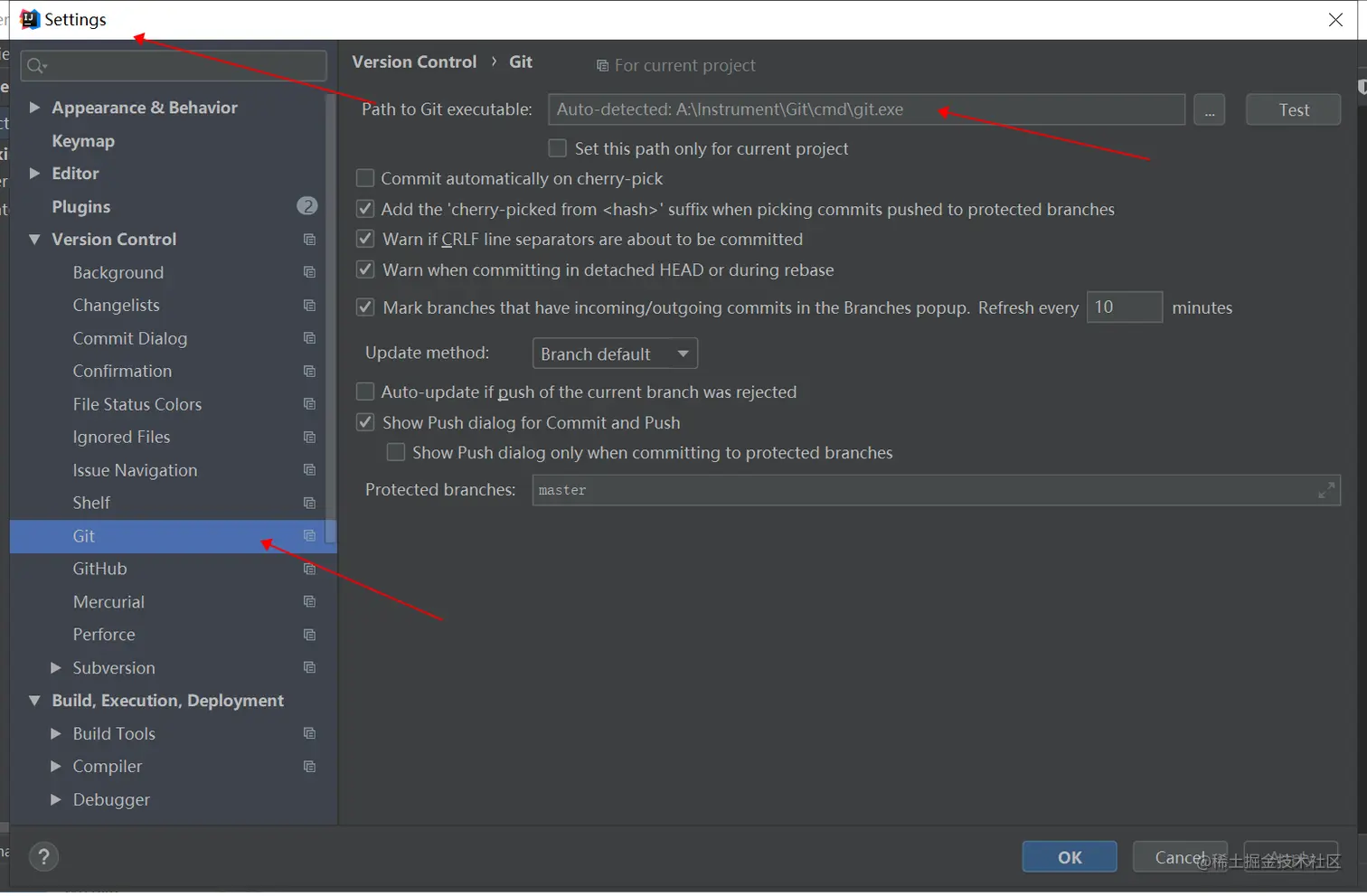
Task: Enable 'Auto-update if push was rejected' checkbox
Action: [x=365, y=391]
